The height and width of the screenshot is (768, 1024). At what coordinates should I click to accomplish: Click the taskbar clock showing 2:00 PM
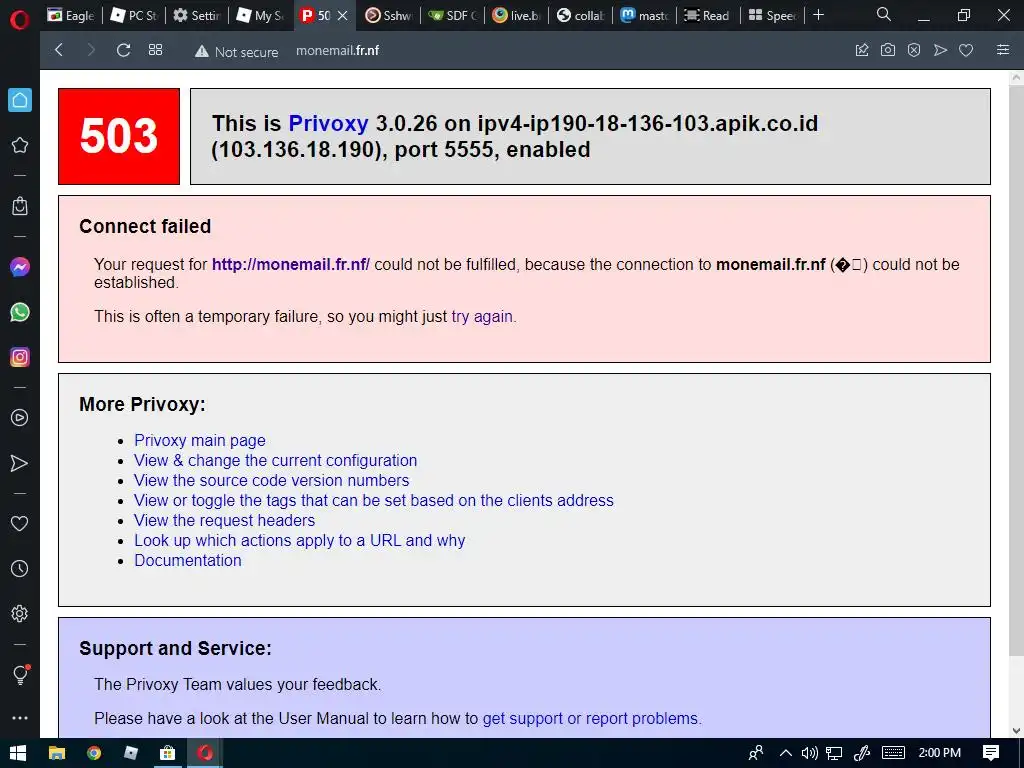pos(940,753)
